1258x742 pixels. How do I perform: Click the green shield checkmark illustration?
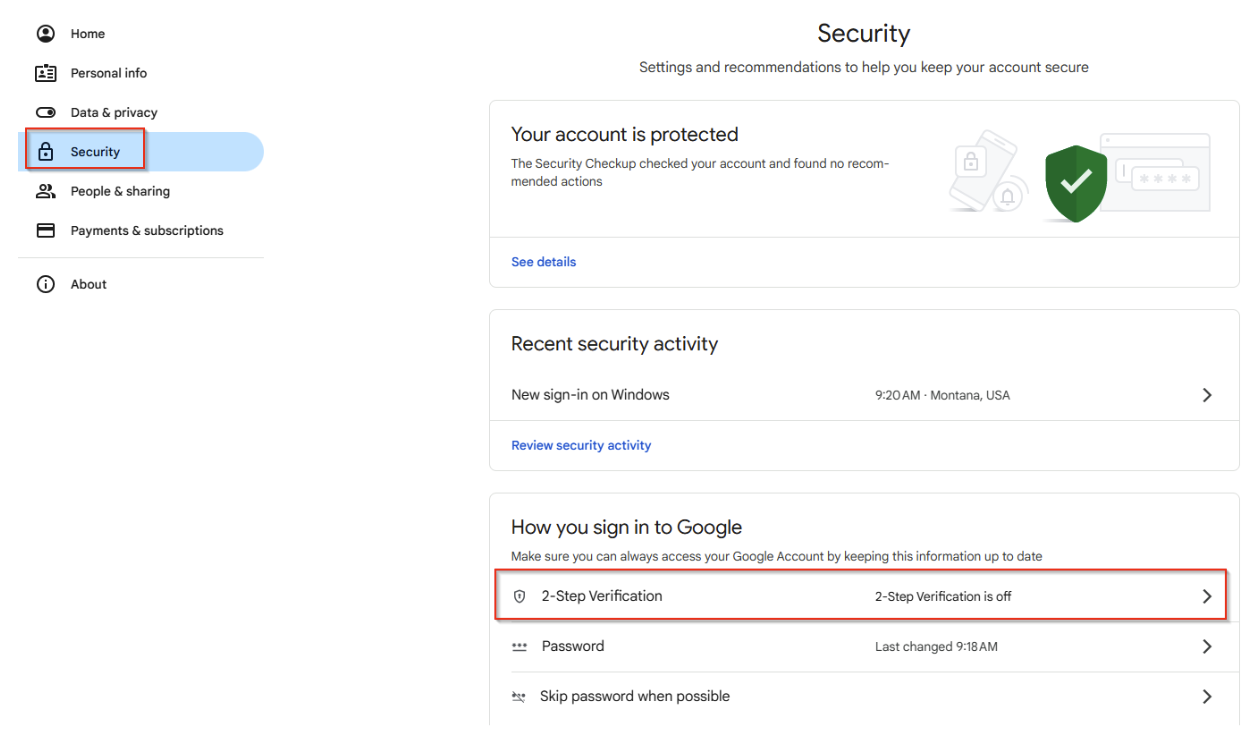[x=1076, y=182]
